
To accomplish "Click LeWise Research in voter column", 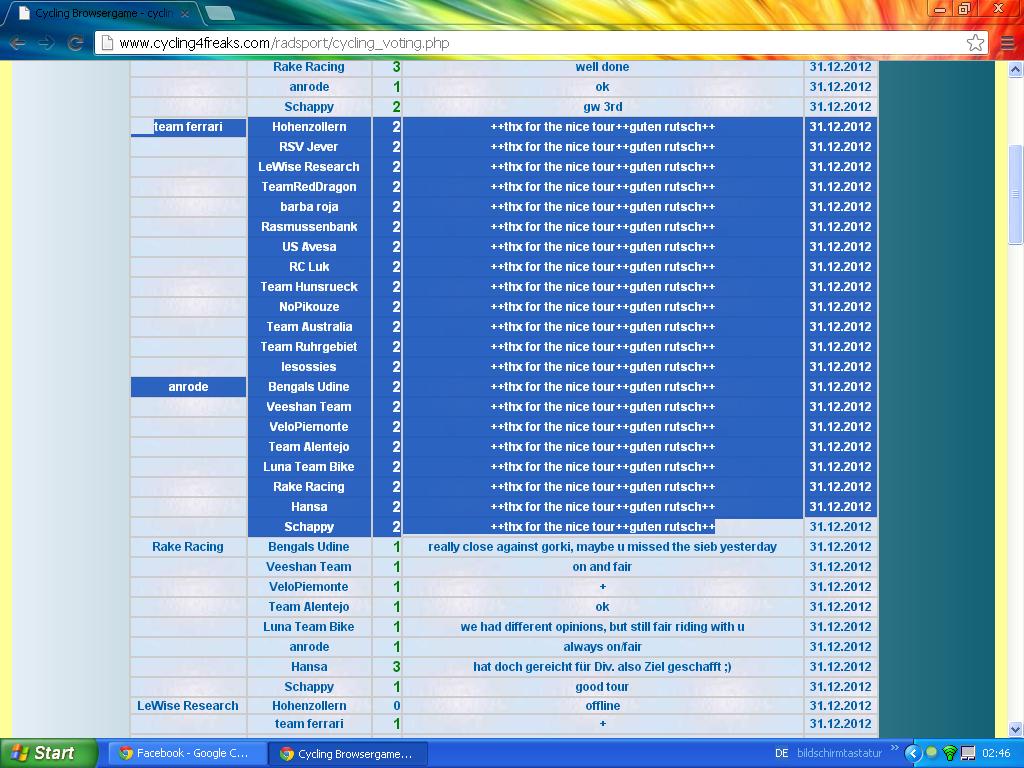I will [x=188, y=705].
